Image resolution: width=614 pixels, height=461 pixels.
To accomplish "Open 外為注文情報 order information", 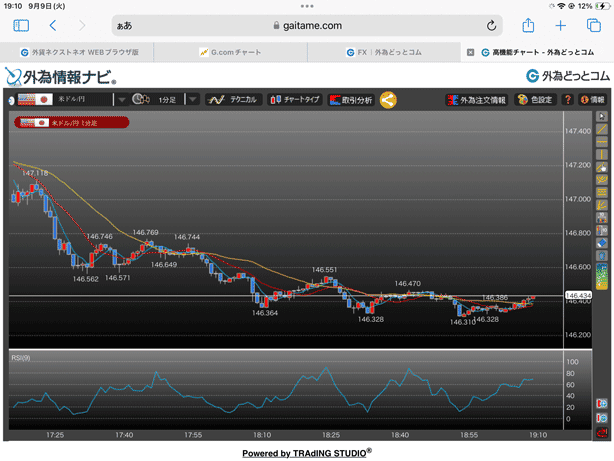I will (x=477, y=100).
